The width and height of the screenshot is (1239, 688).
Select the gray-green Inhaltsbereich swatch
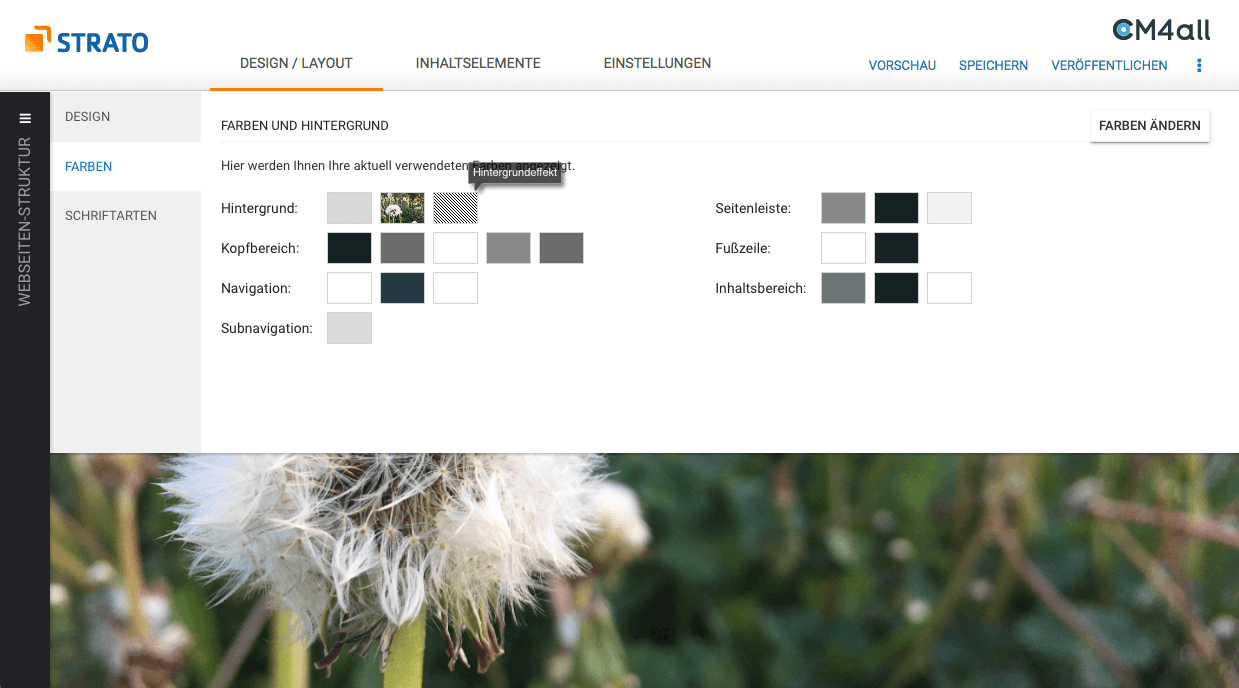point(843,288)
